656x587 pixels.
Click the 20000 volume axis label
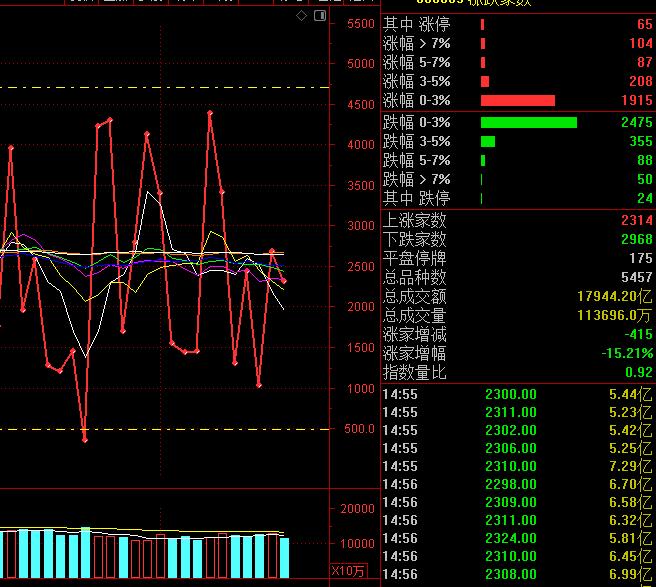click(357, 509)
